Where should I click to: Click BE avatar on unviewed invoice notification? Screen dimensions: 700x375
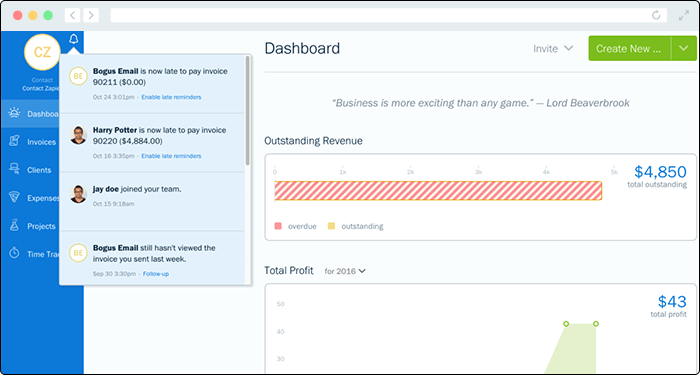pos(78,253)
